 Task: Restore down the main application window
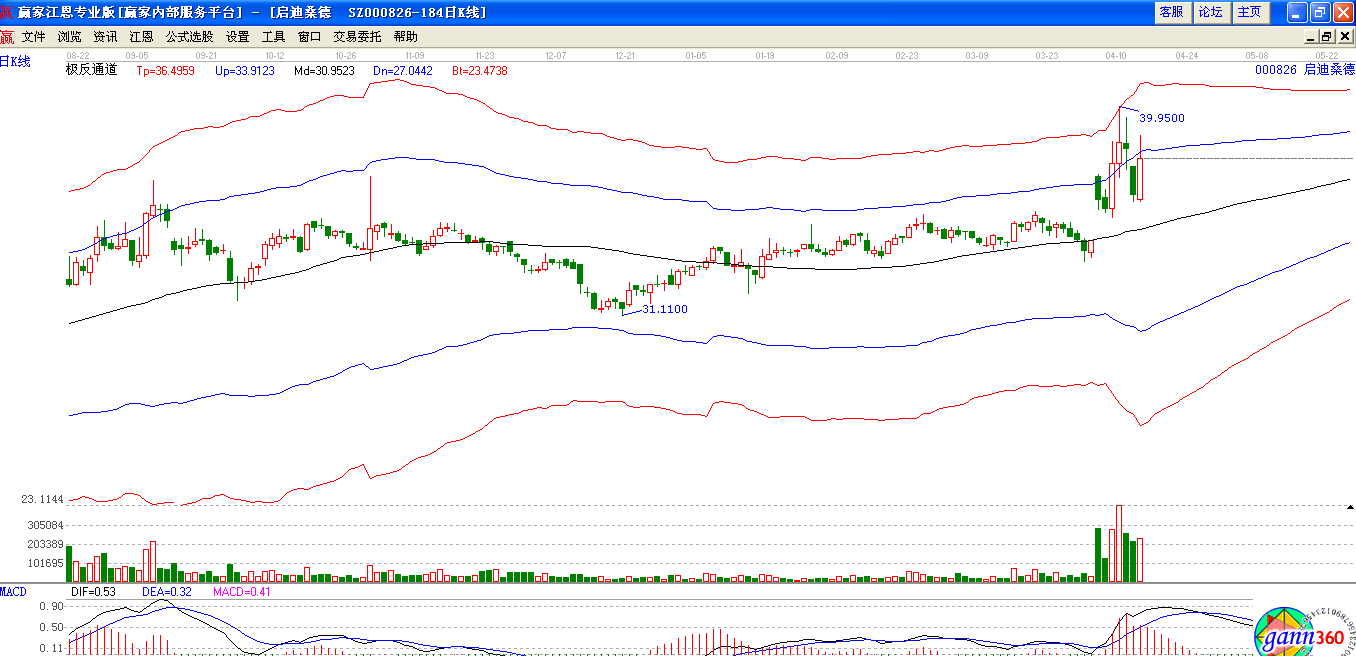coord(1319,12)
